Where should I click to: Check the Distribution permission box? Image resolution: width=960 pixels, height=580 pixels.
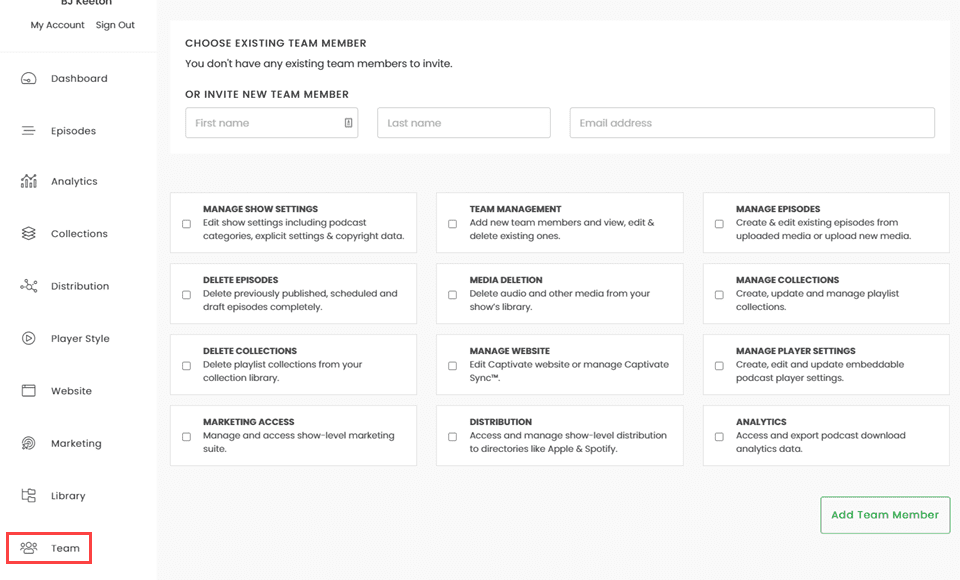(x=452, y=435)
